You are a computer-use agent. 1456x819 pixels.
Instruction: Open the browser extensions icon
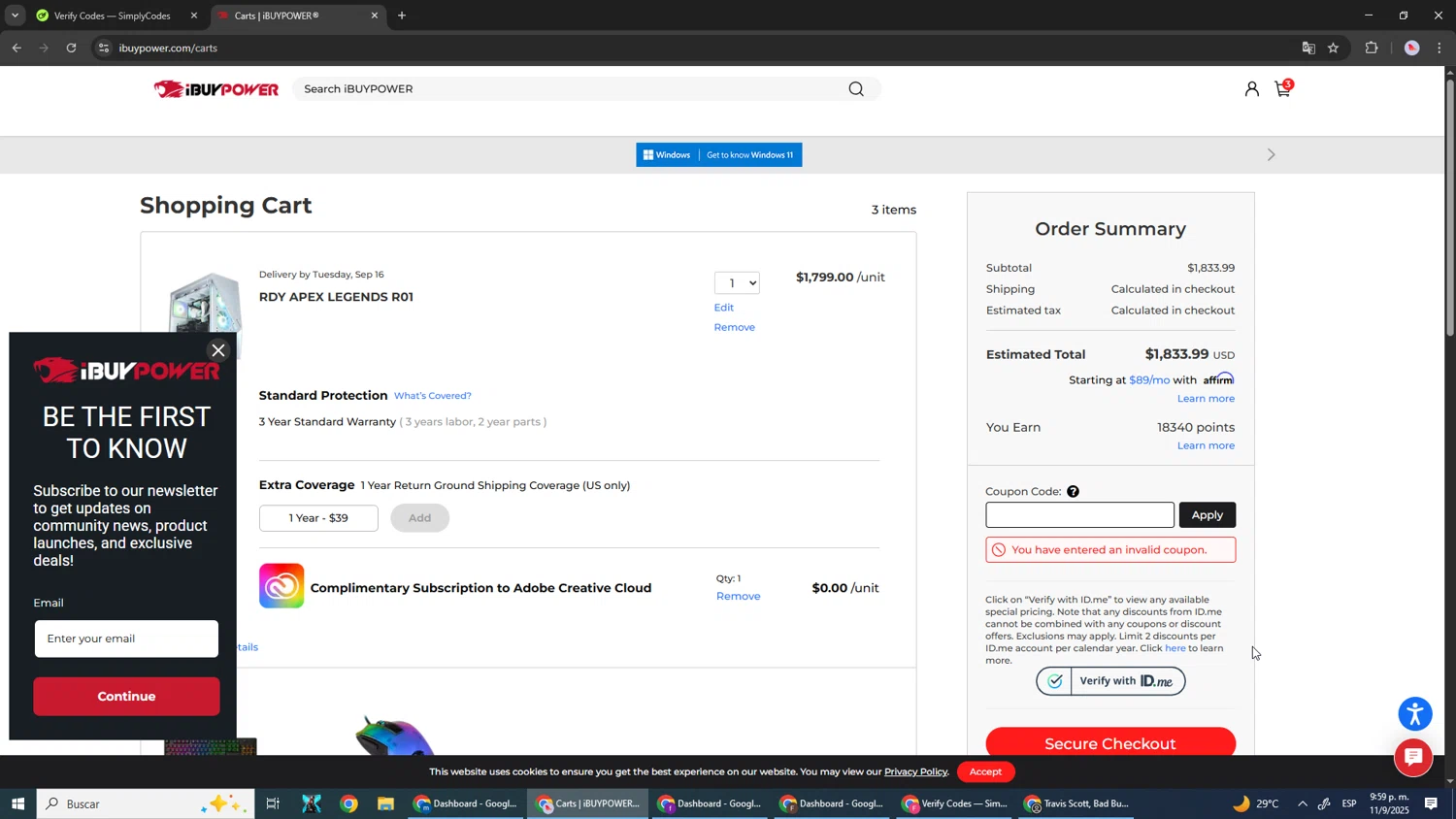[1372, 48]
